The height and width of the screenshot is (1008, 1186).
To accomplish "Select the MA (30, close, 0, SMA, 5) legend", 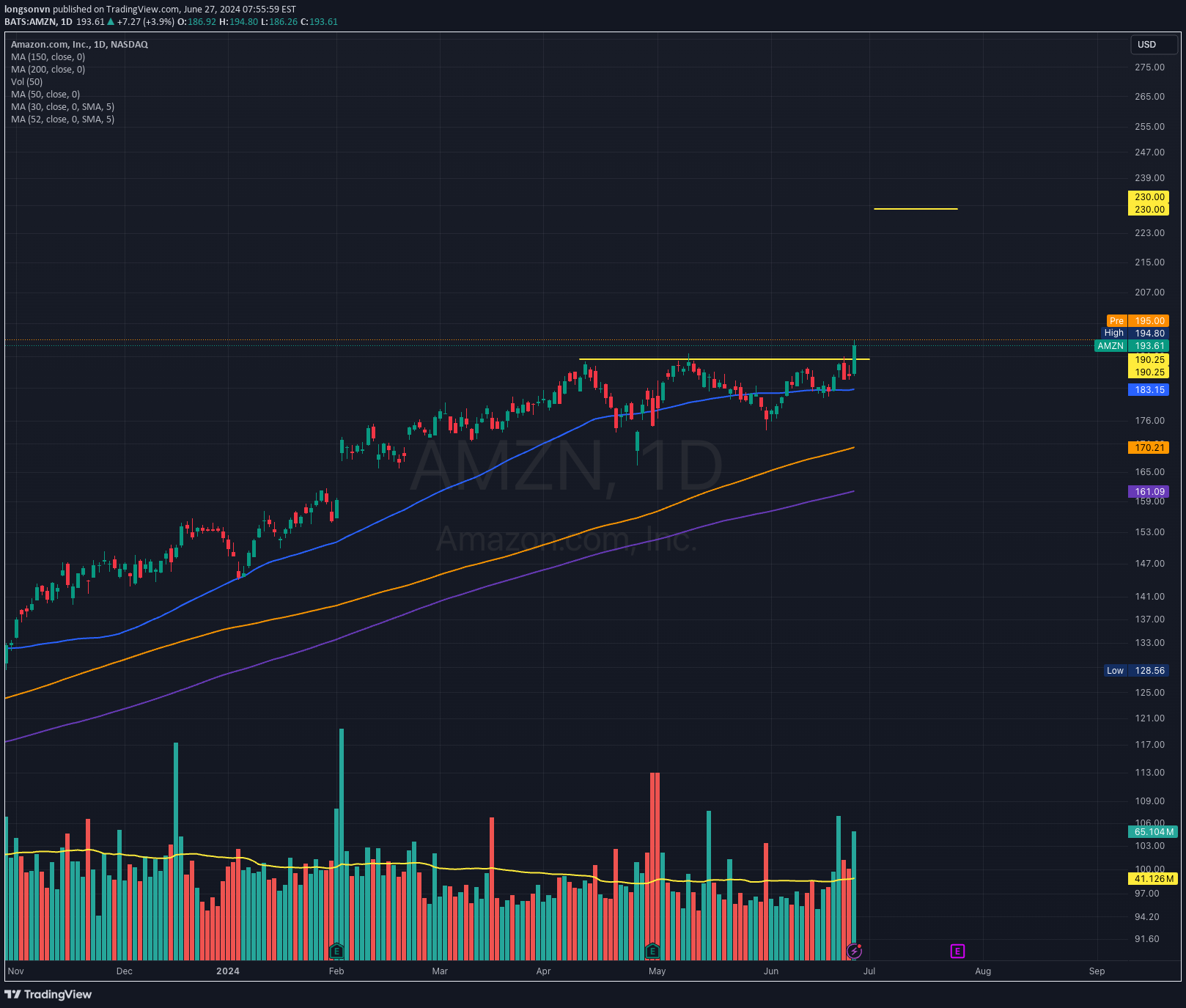I will coord(62,107).
